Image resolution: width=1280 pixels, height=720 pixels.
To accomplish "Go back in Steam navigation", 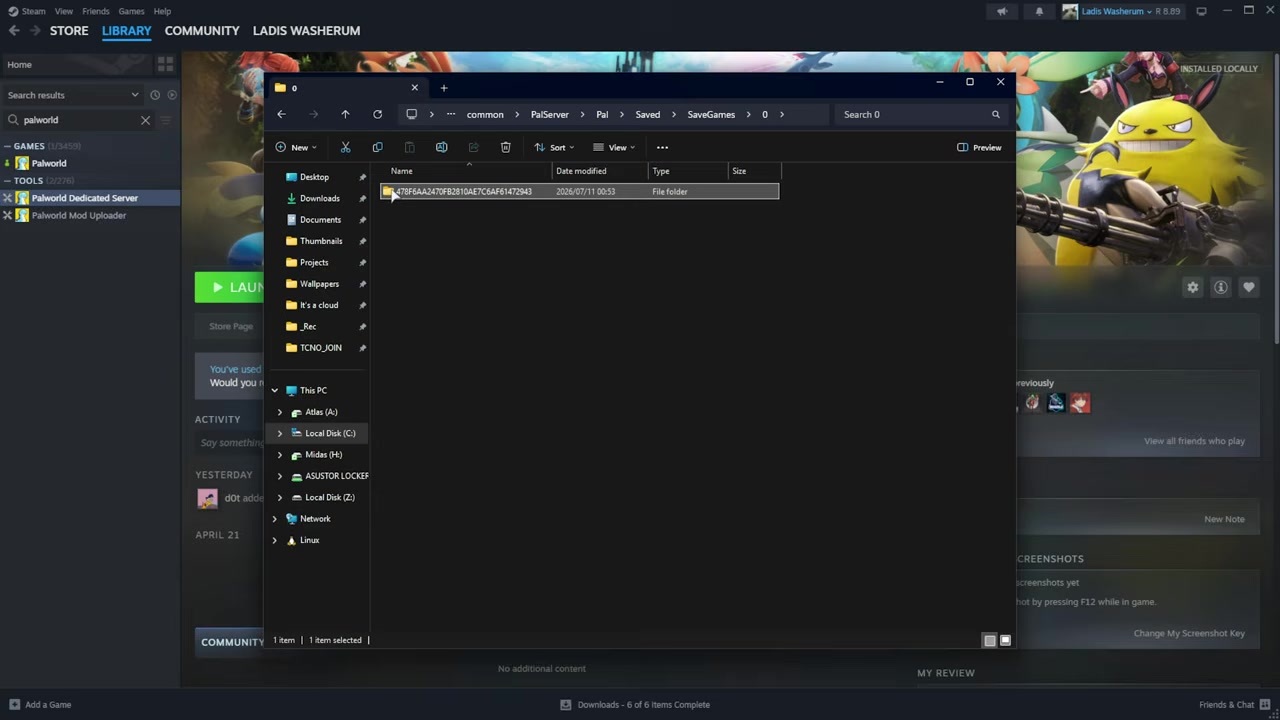I will pos(14,31).
